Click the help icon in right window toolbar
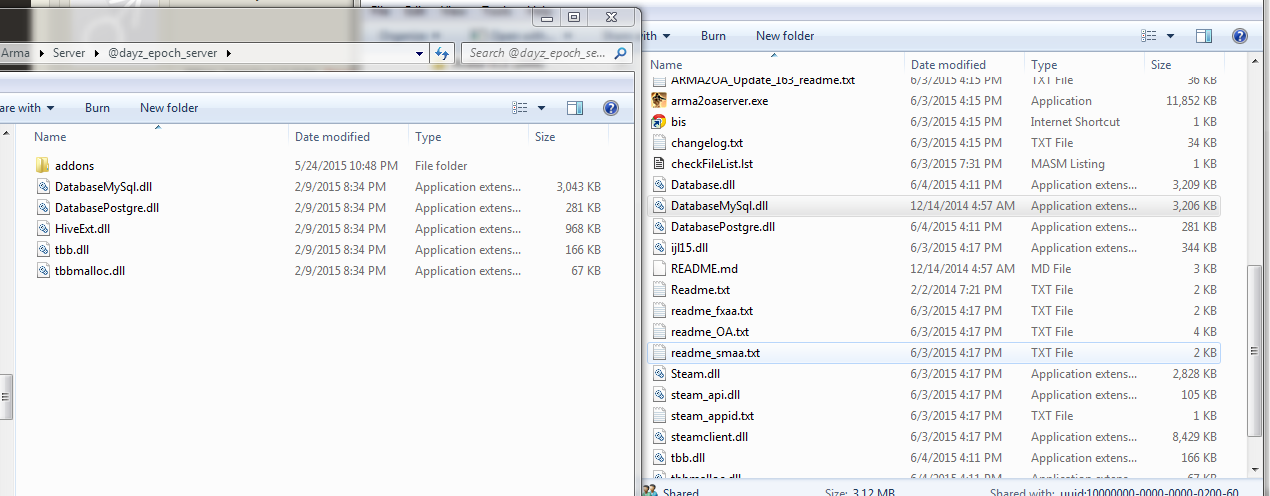Image resolution: width=1270 pixels, height=496 pixels. 1240,36
